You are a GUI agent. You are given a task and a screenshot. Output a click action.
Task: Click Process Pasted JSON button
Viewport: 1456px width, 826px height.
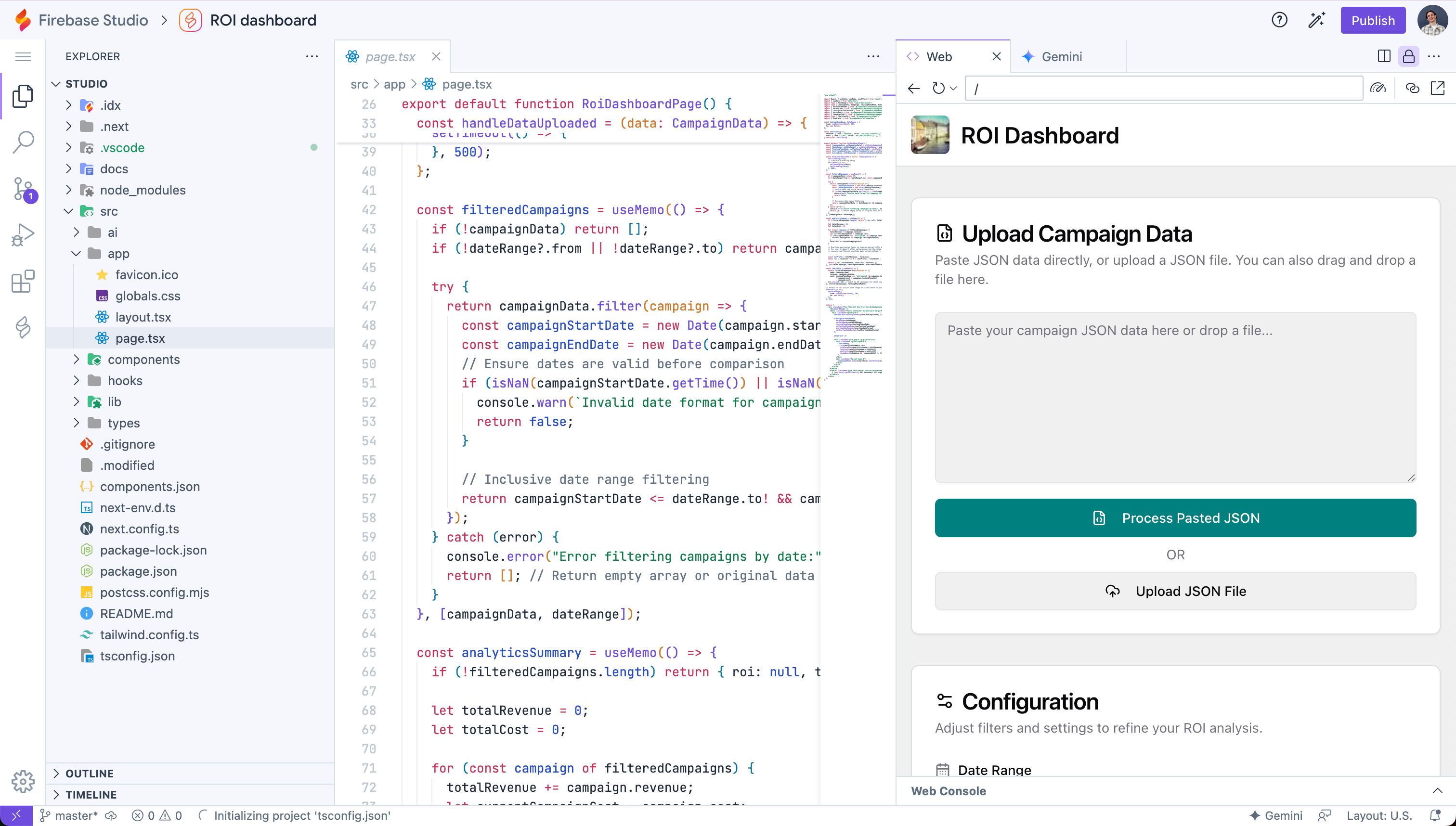click(x=1175, y=517)
